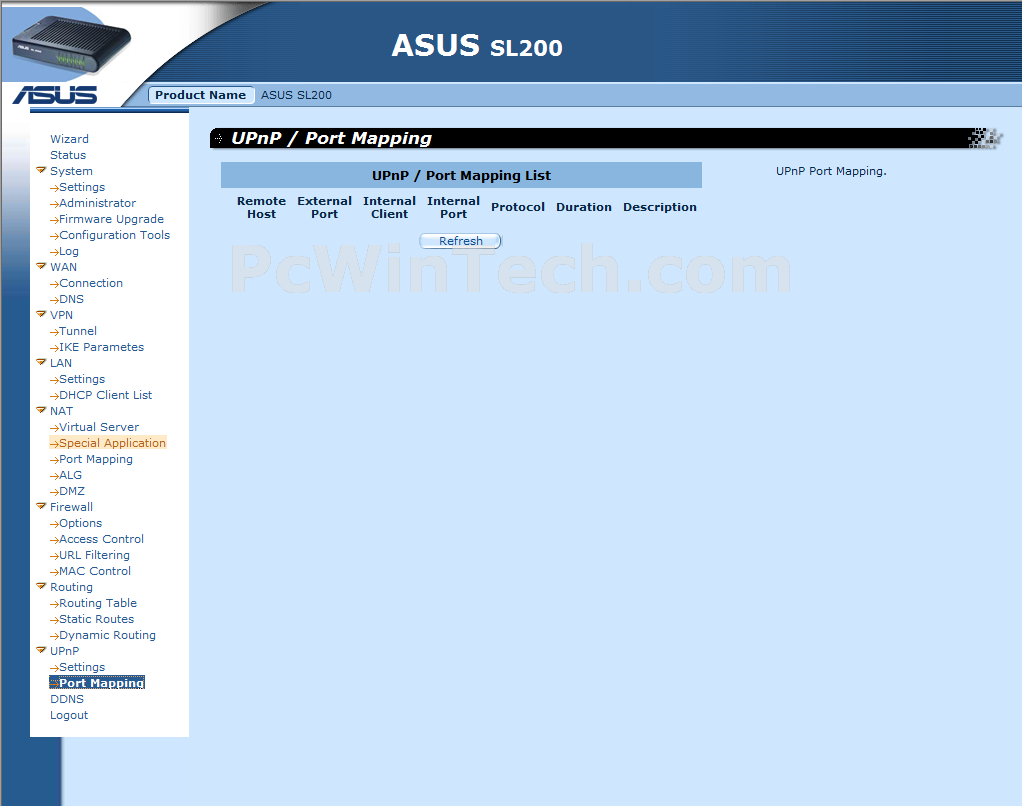Click the Product Name label
The height and width of the screenshot is (806, 1022).
coord(201,95)
